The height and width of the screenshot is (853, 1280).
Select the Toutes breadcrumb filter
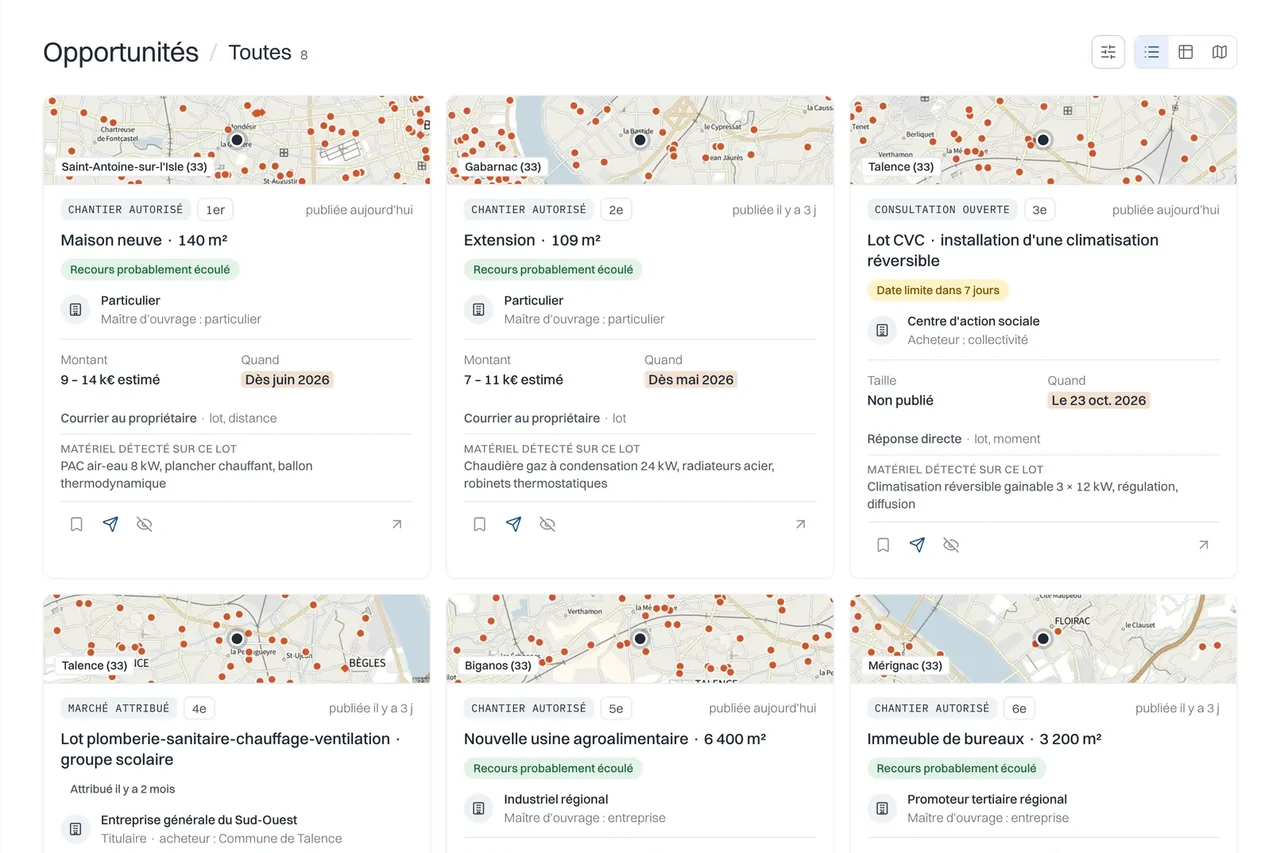point(260,53)
